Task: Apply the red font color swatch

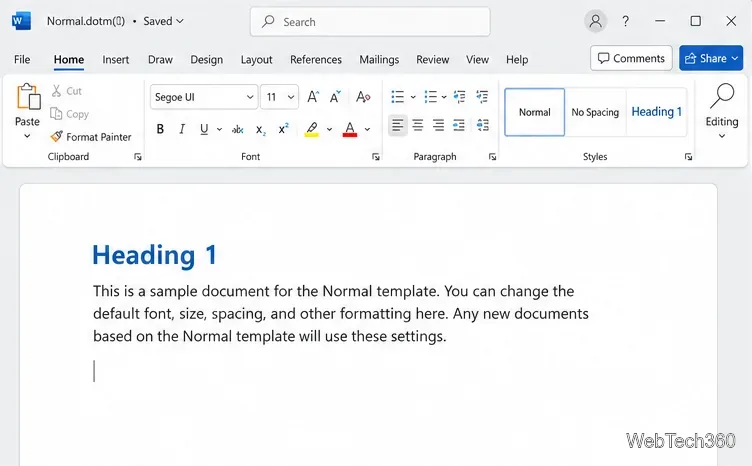Action: [x=350, y=129]
